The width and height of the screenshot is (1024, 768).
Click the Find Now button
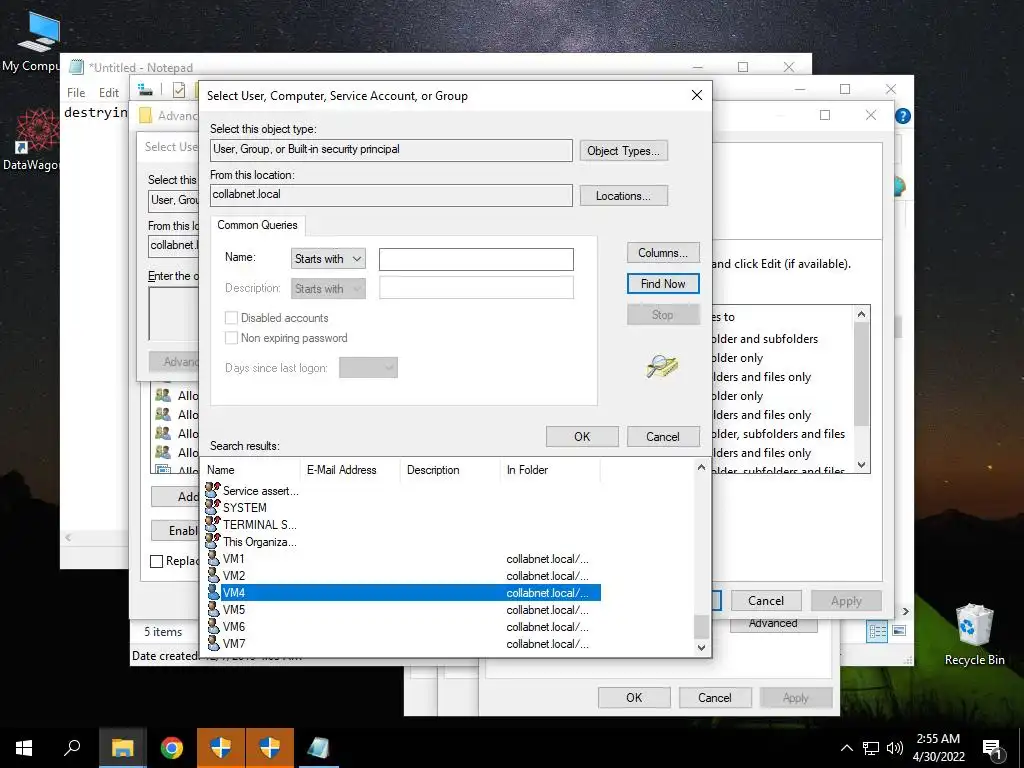point(663,283)
